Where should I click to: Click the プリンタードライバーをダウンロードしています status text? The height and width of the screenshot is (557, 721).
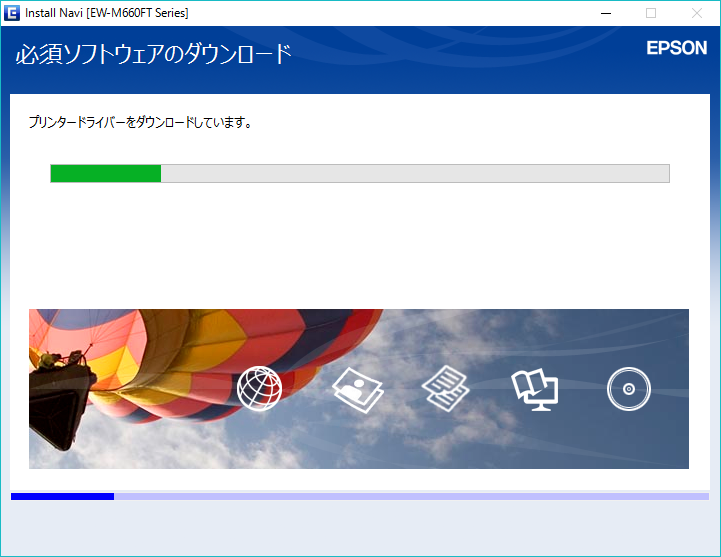coord(140,123)
